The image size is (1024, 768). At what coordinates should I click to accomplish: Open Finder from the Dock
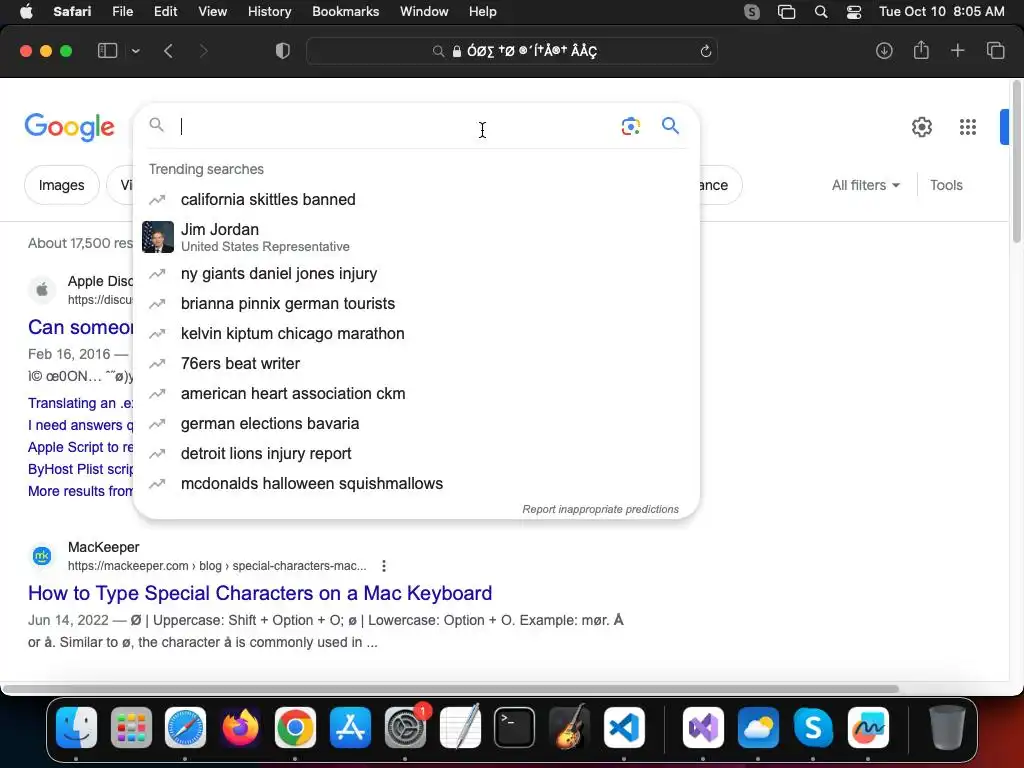coord(76,727)
